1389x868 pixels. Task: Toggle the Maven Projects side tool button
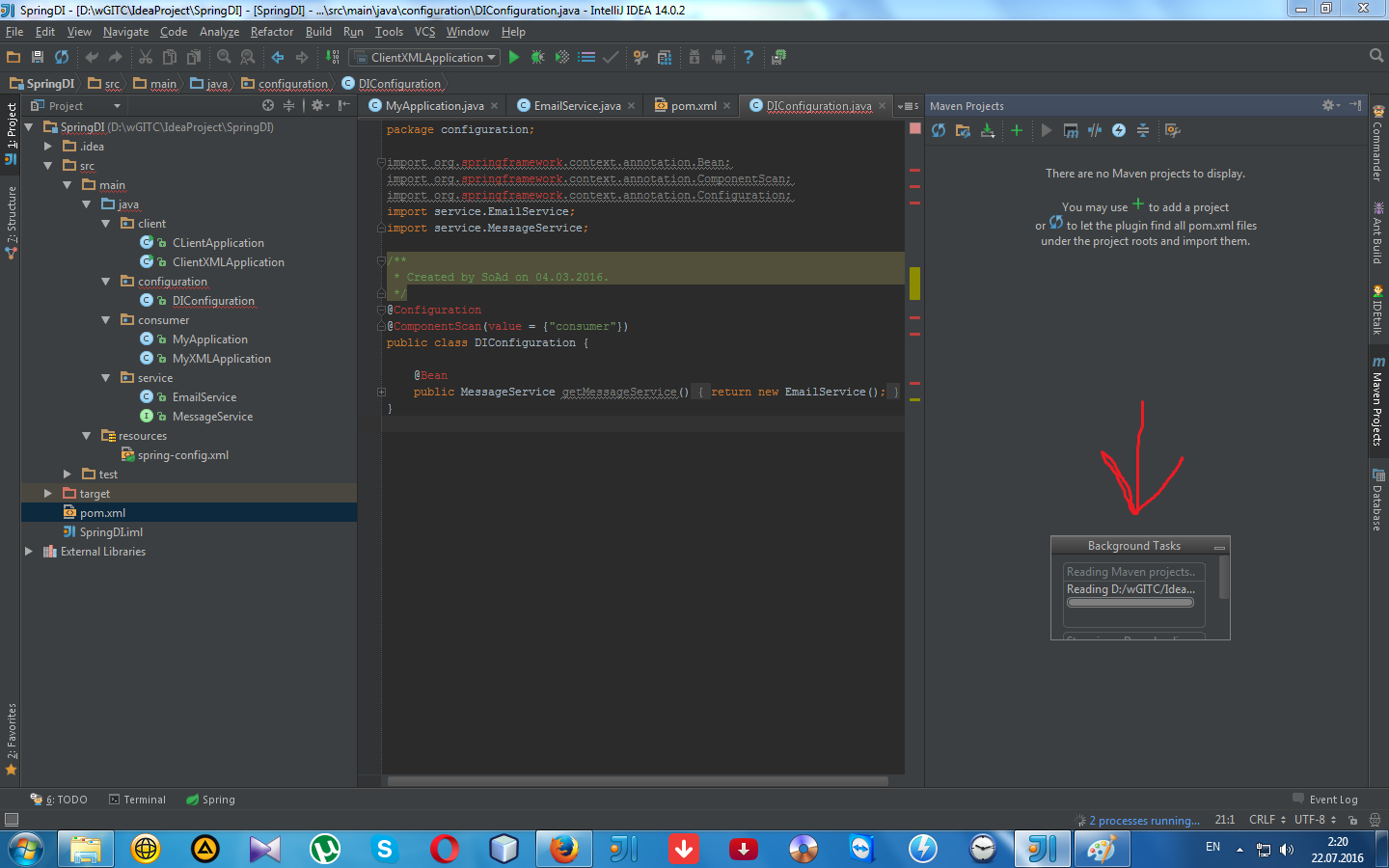click(1378, 401)
